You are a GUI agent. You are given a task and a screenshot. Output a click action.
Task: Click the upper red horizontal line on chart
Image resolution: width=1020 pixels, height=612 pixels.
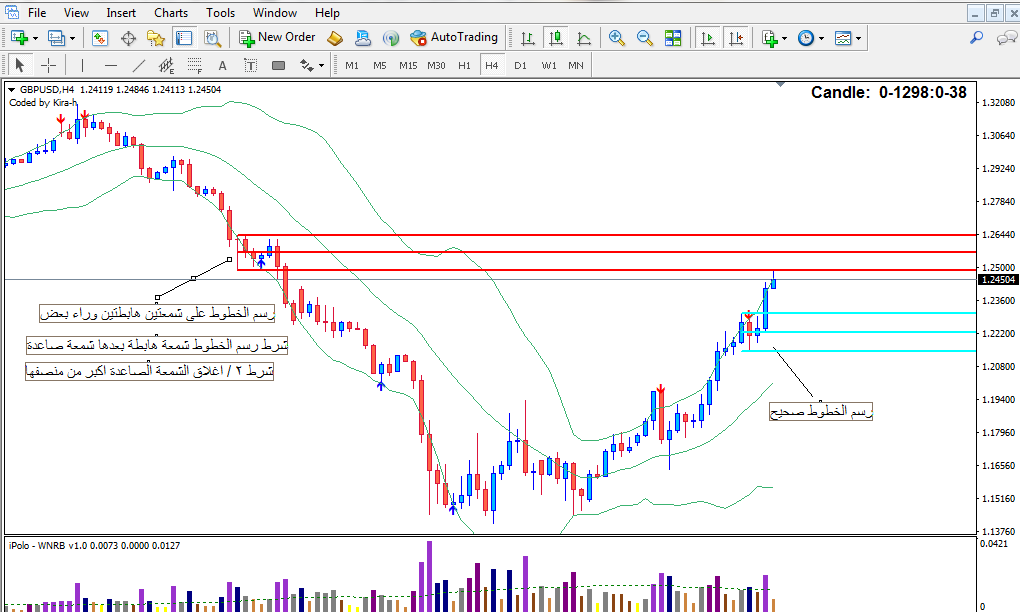tap(600, 235)
